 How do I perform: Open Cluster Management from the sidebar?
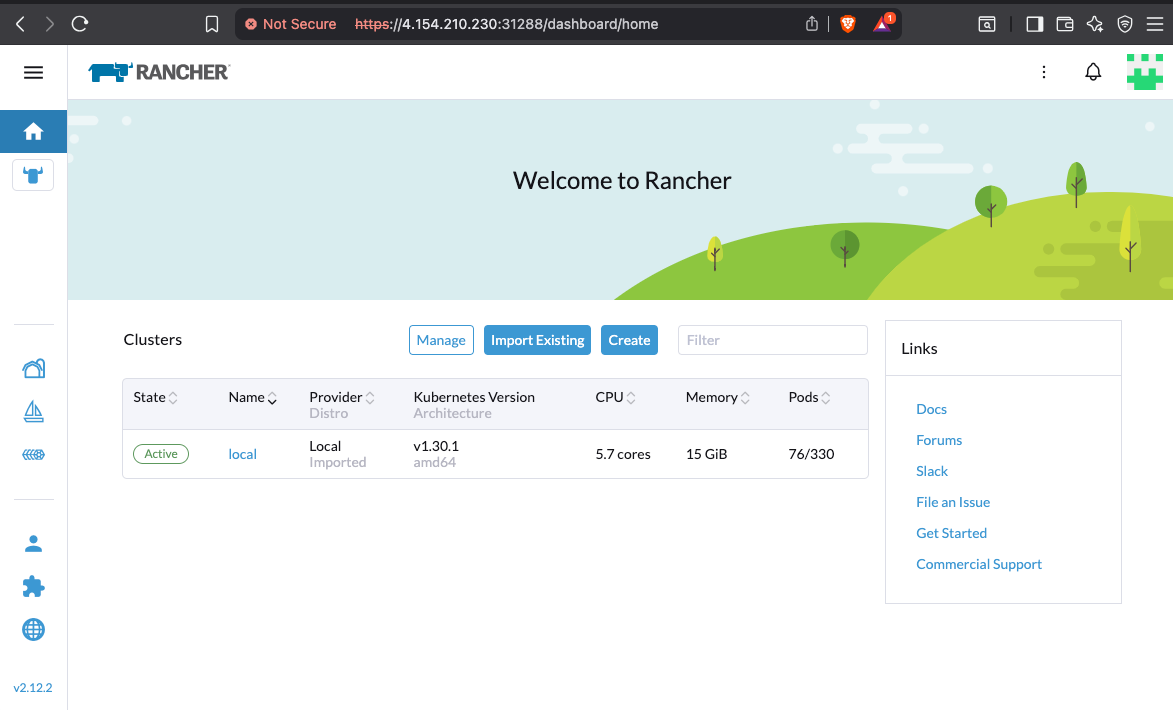(x=33, y=368)
